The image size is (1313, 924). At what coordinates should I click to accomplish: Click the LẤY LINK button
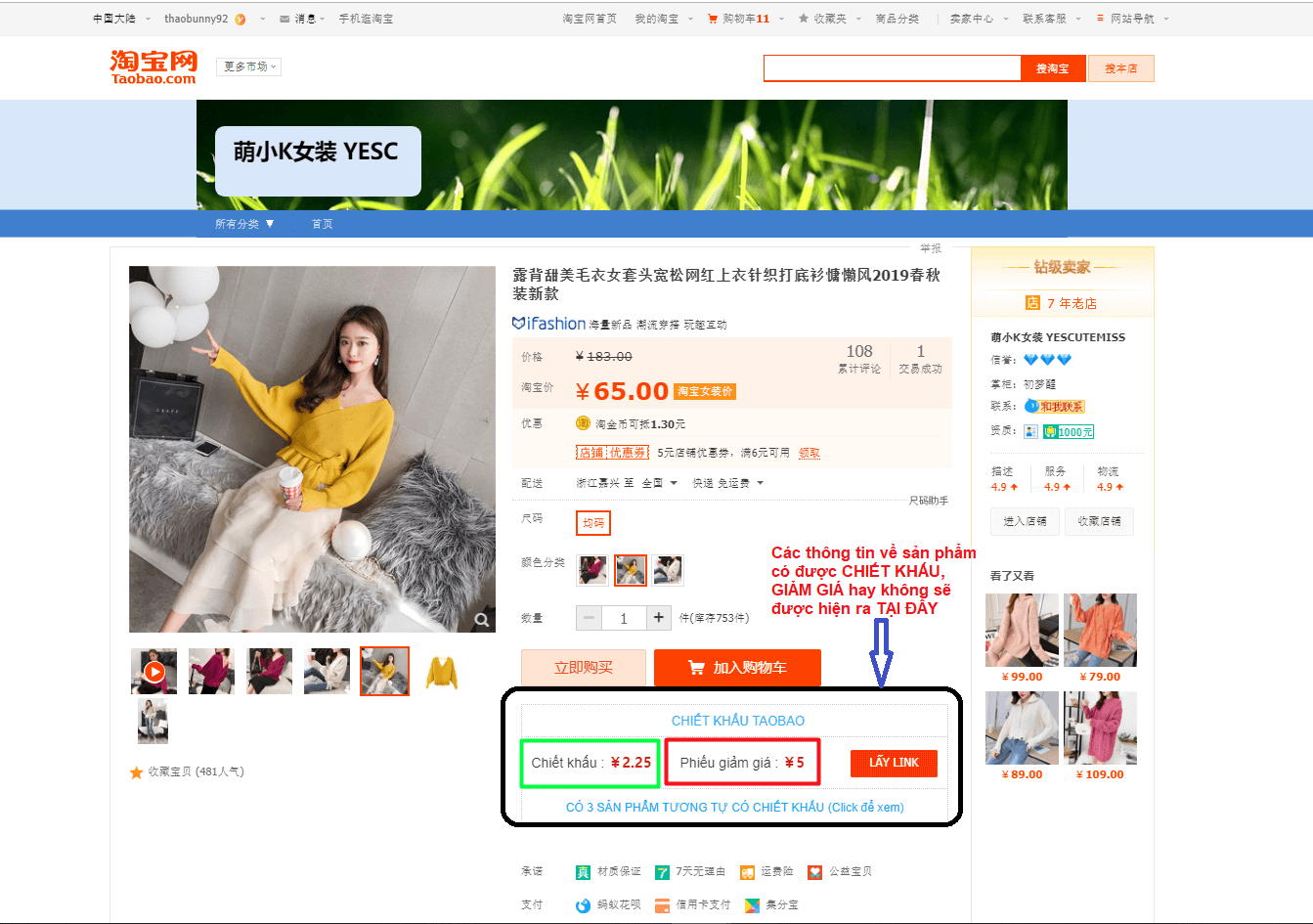(x=894, y=763)
